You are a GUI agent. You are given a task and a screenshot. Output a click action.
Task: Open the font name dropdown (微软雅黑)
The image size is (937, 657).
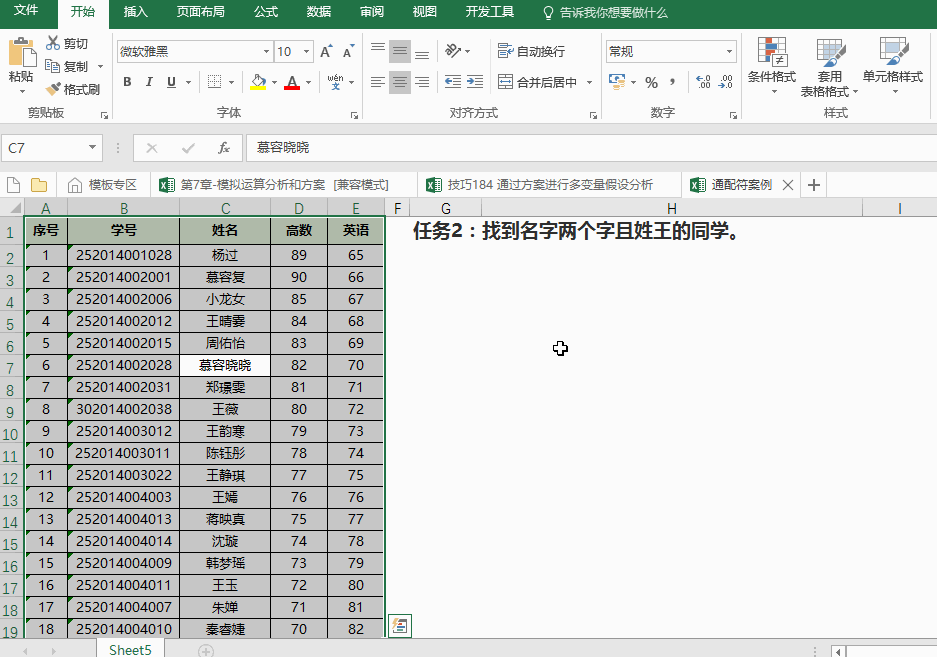click(x=266, y=52)
